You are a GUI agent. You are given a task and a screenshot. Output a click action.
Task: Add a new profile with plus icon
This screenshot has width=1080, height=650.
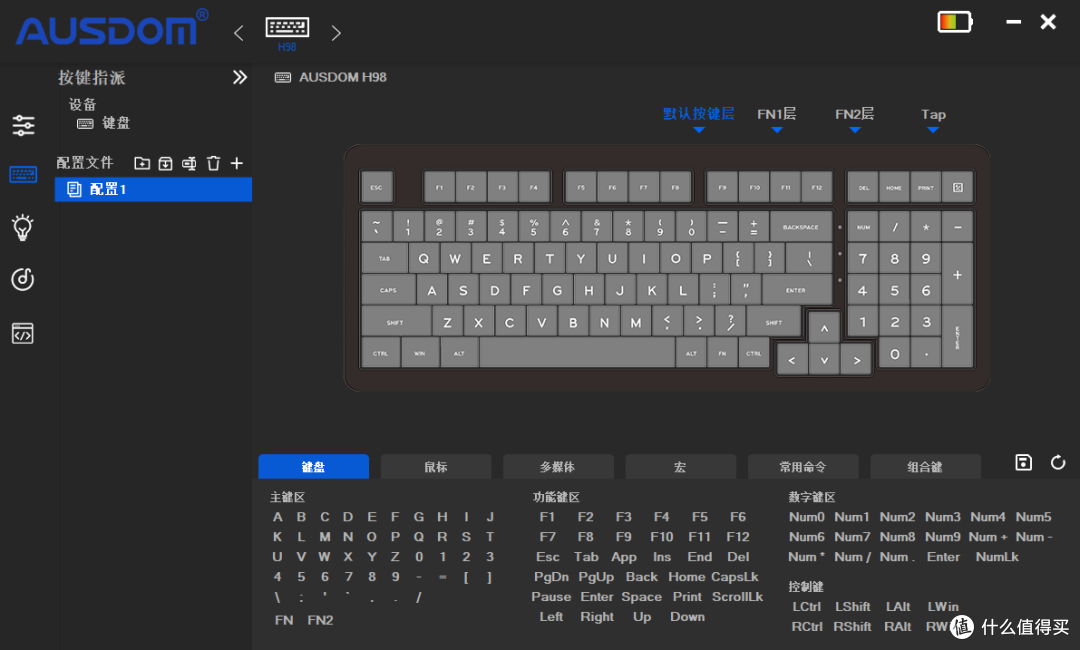(237, 163)
